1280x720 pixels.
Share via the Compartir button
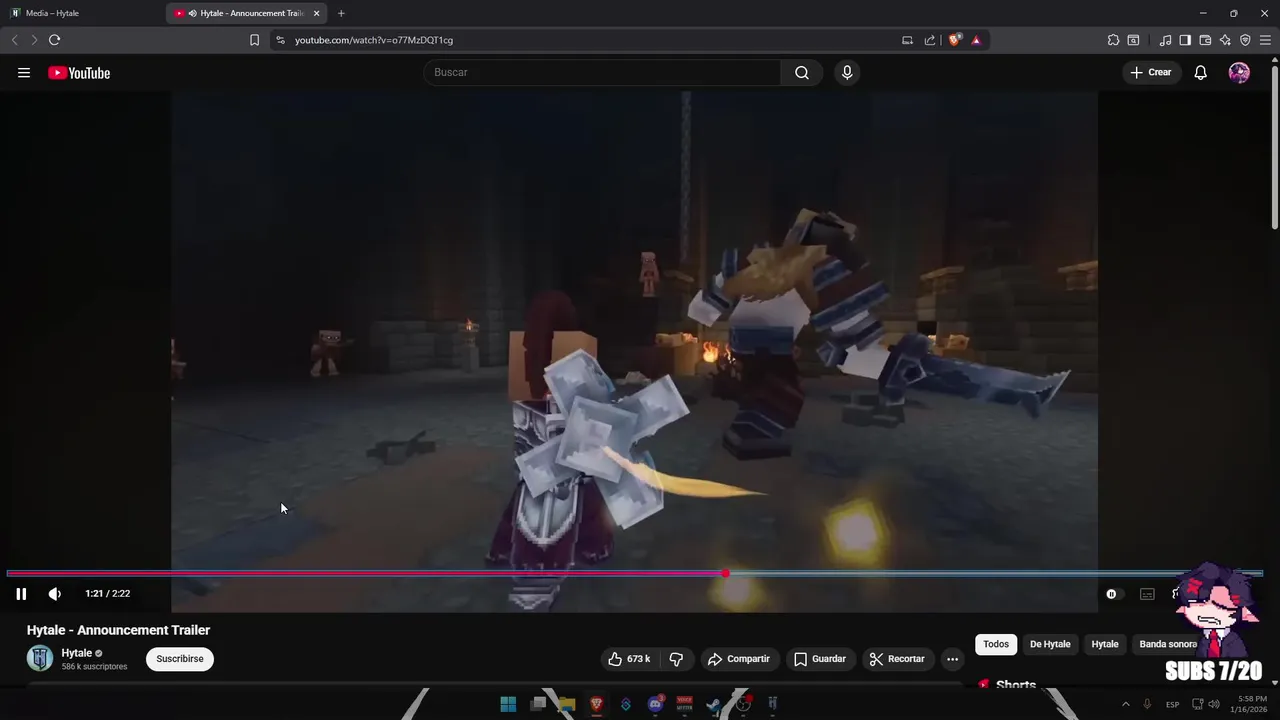[738, 659]
